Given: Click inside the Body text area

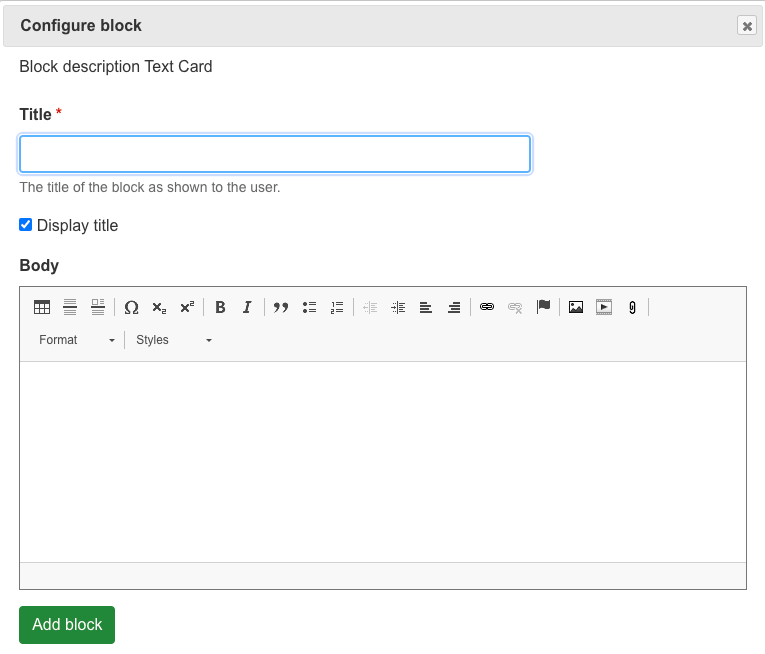Looking at the screenshot, I should pyautogui.click(x=383, y=462).
